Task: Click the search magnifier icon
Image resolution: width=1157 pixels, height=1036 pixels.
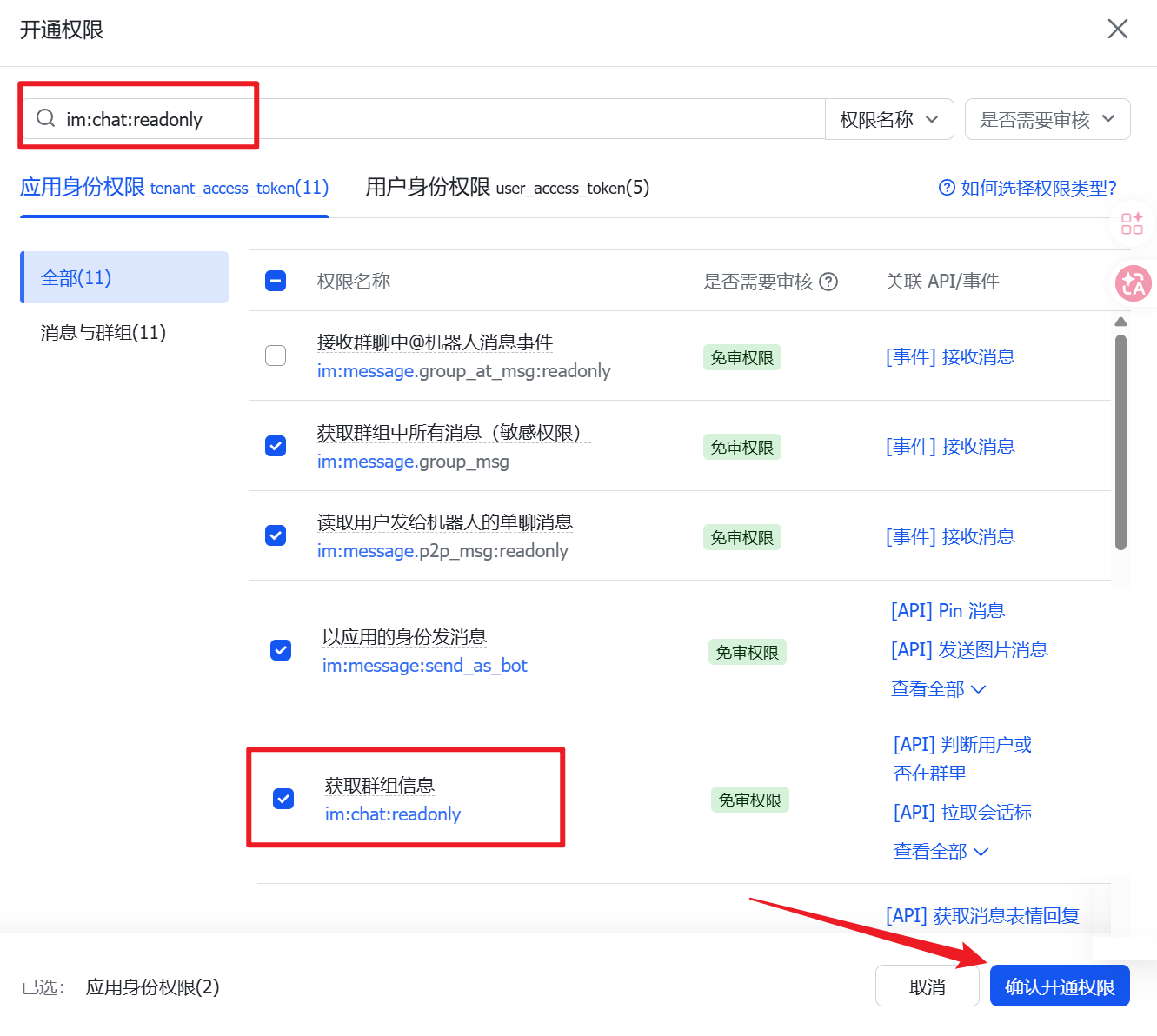Action: pyautogui.click(x=46, y=118)
